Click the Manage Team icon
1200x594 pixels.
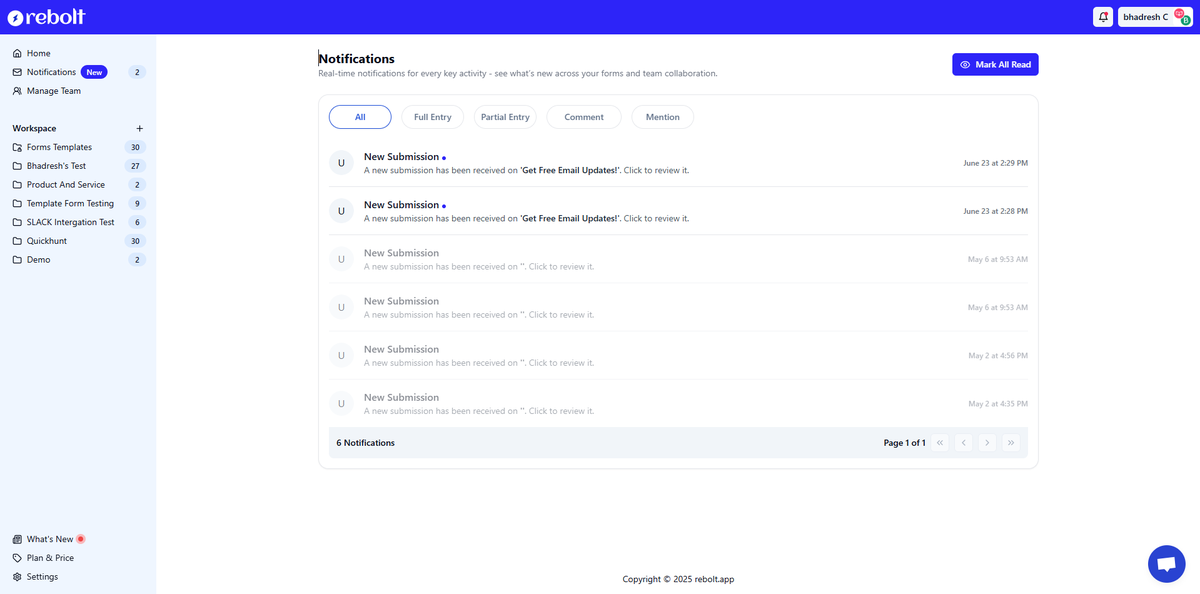click(17, 90)
